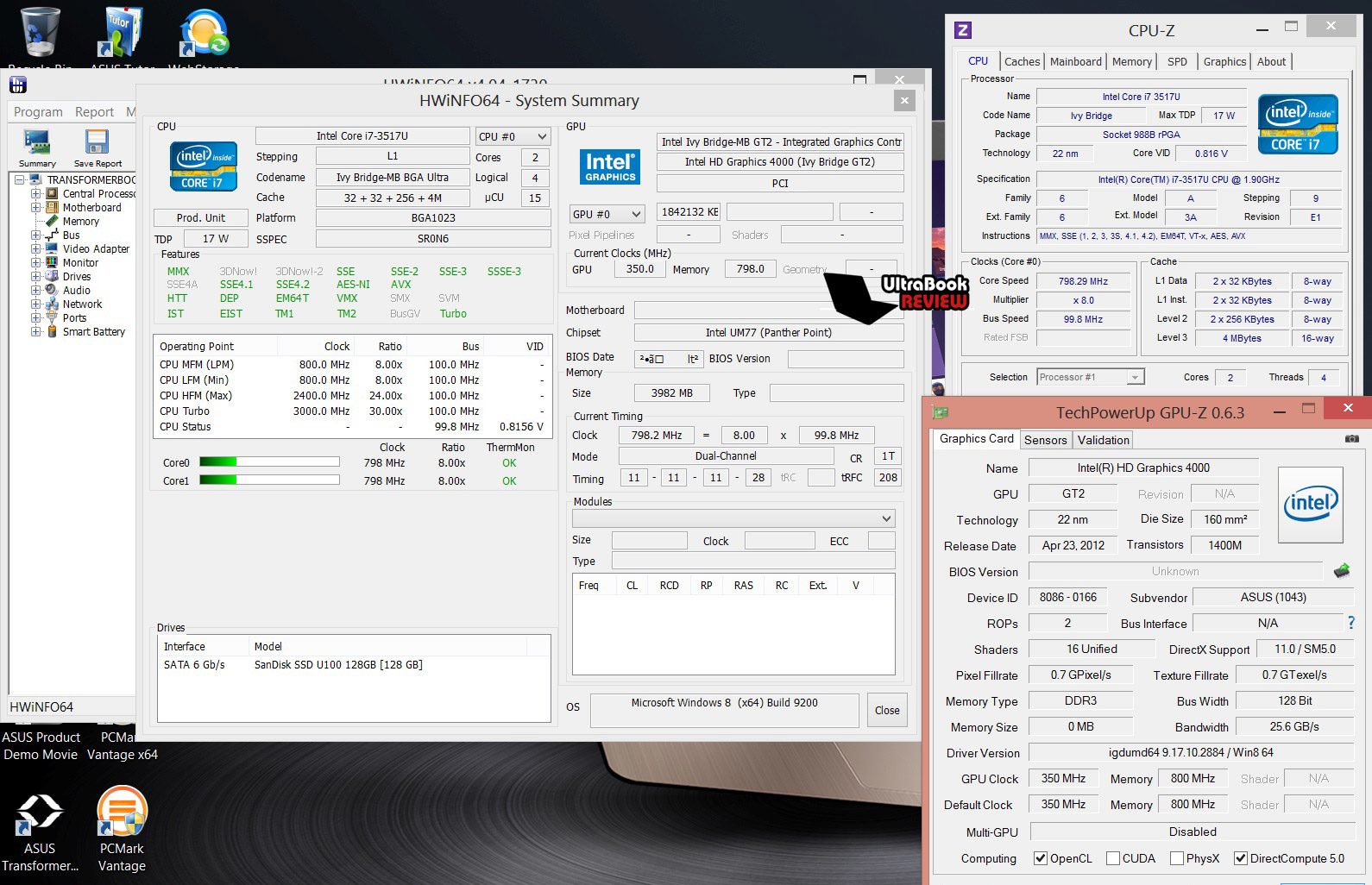Click the OS version field
This screenshot has width=1372, height=885.
pos(725,710)
